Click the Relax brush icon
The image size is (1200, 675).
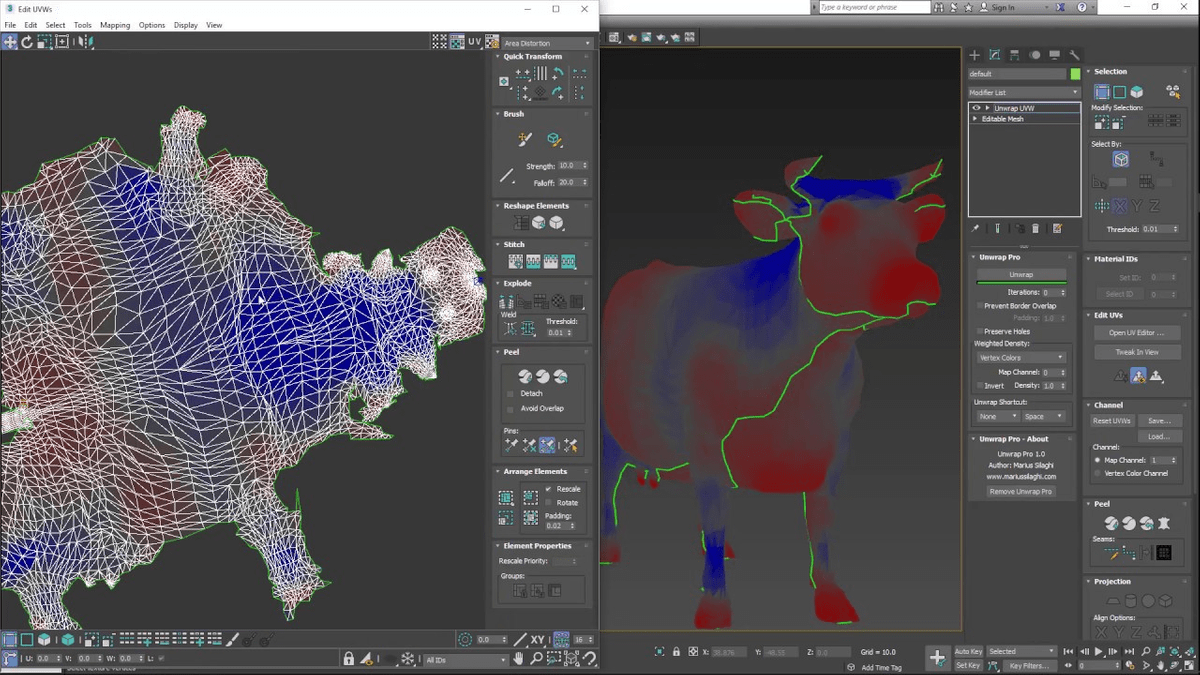coord(554,139)
